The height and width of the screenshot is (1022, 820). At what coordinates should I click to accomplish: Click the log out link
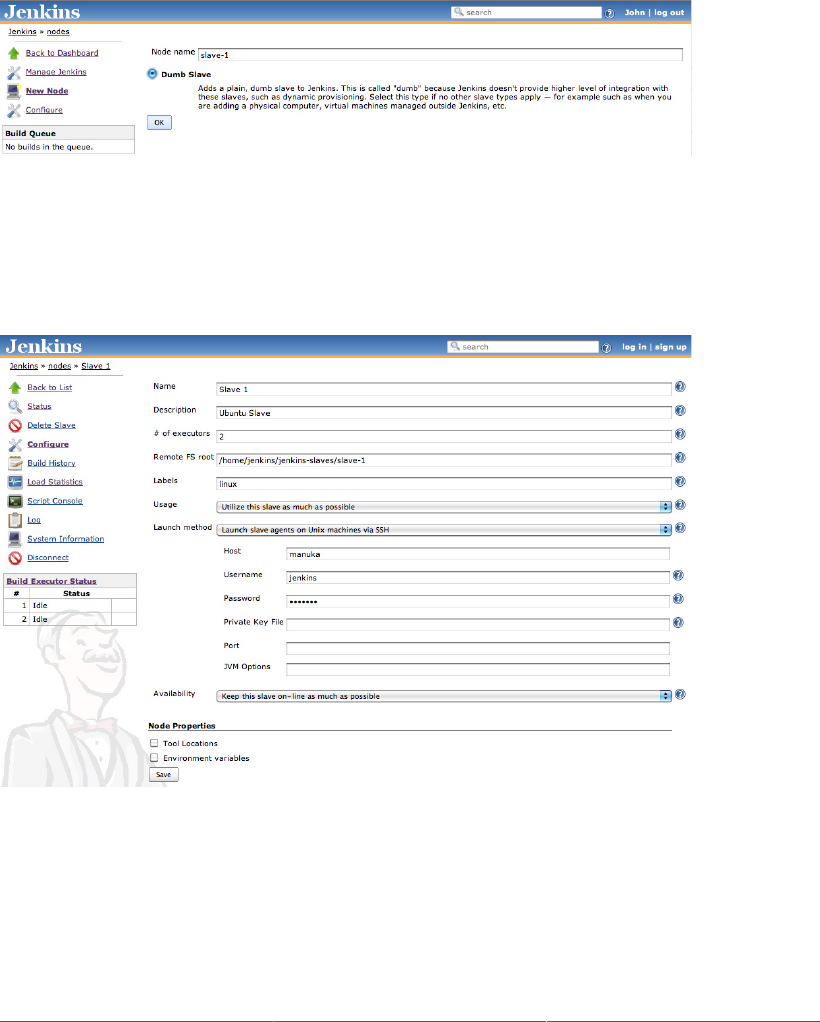(x=669, y=12)
